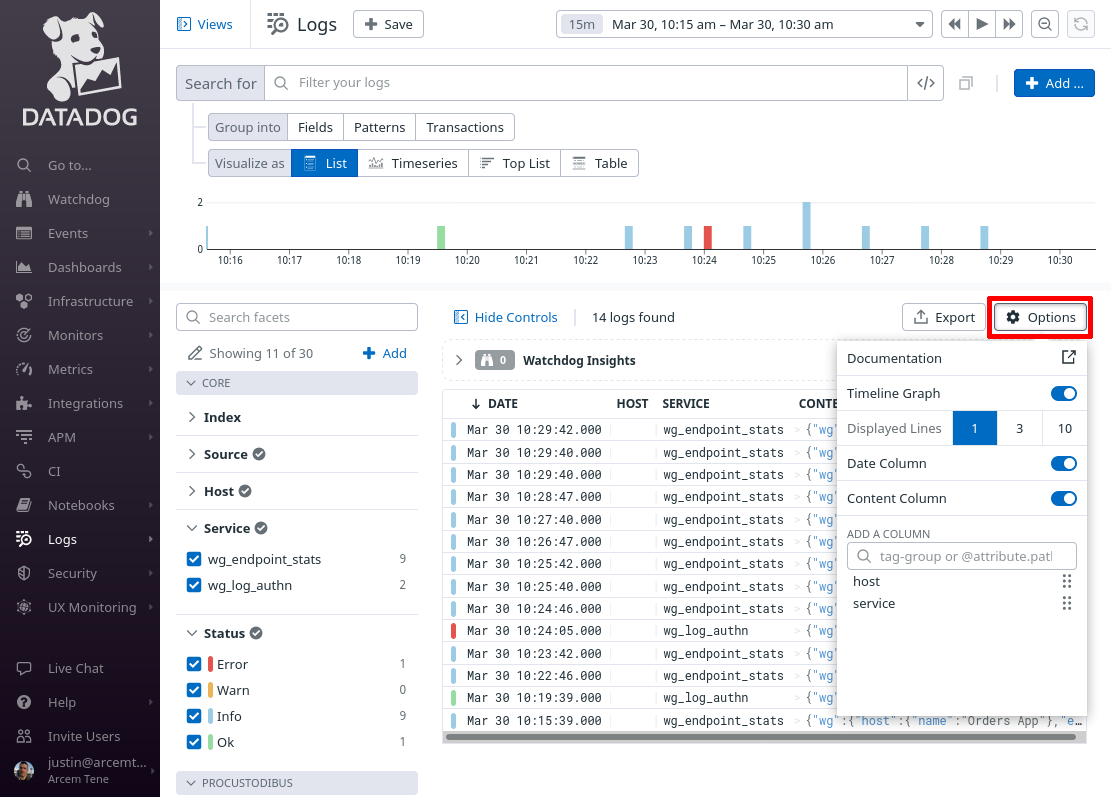Group into Patterns
Image resolution: width=1111 pixels, height=797 pixels.
[x=380, y=128]
